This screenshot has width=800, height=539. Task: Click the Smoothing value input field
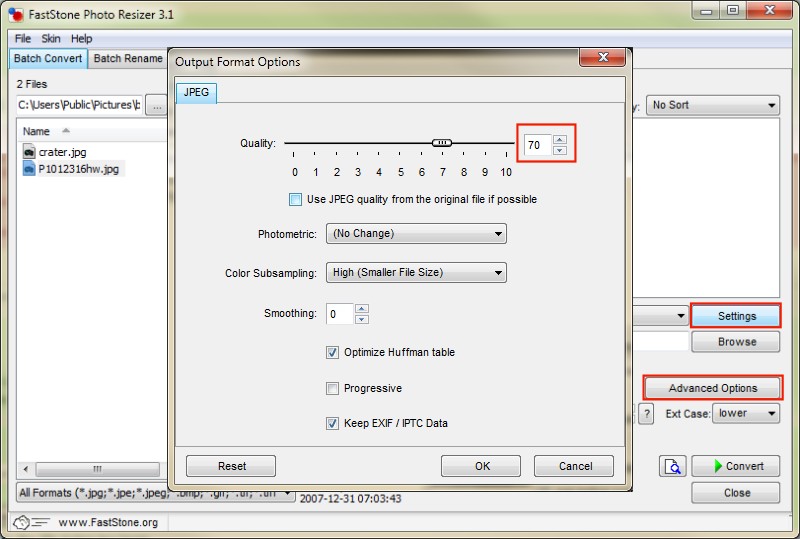[x=340, y=314]
